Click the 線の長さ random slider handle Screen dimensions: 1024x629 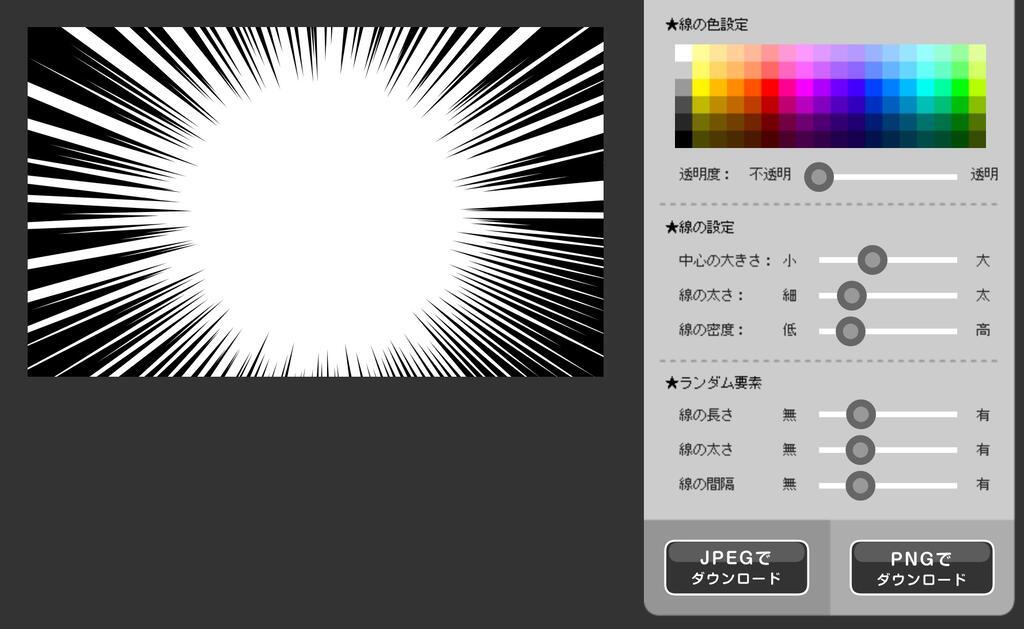point(861,414)
